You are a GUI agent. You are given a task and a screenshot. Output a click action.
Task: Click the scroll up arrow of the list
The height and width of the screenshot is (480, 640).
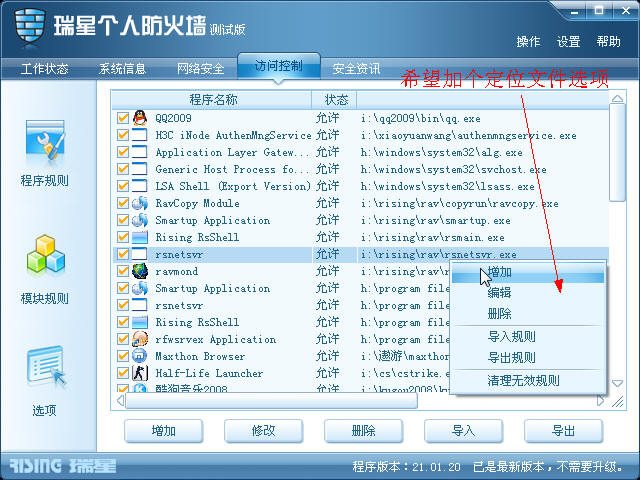click(618, 98)
